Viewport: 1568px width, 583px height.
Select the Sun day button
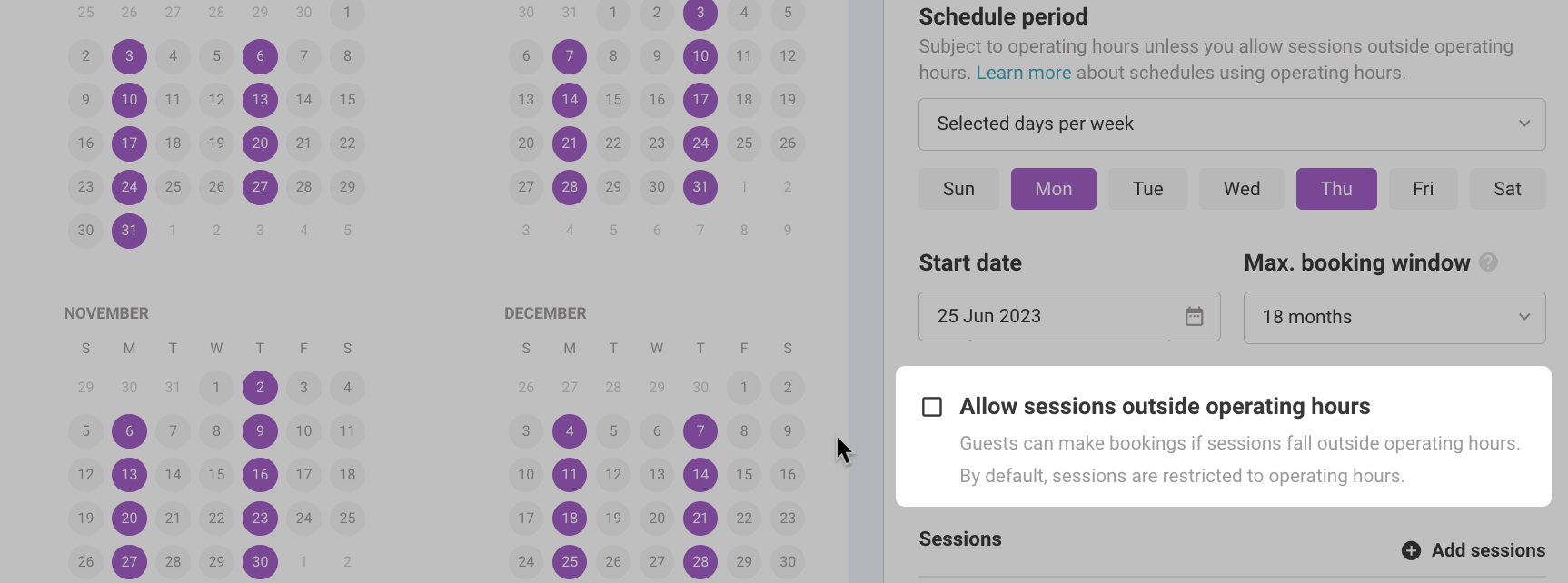958,189
